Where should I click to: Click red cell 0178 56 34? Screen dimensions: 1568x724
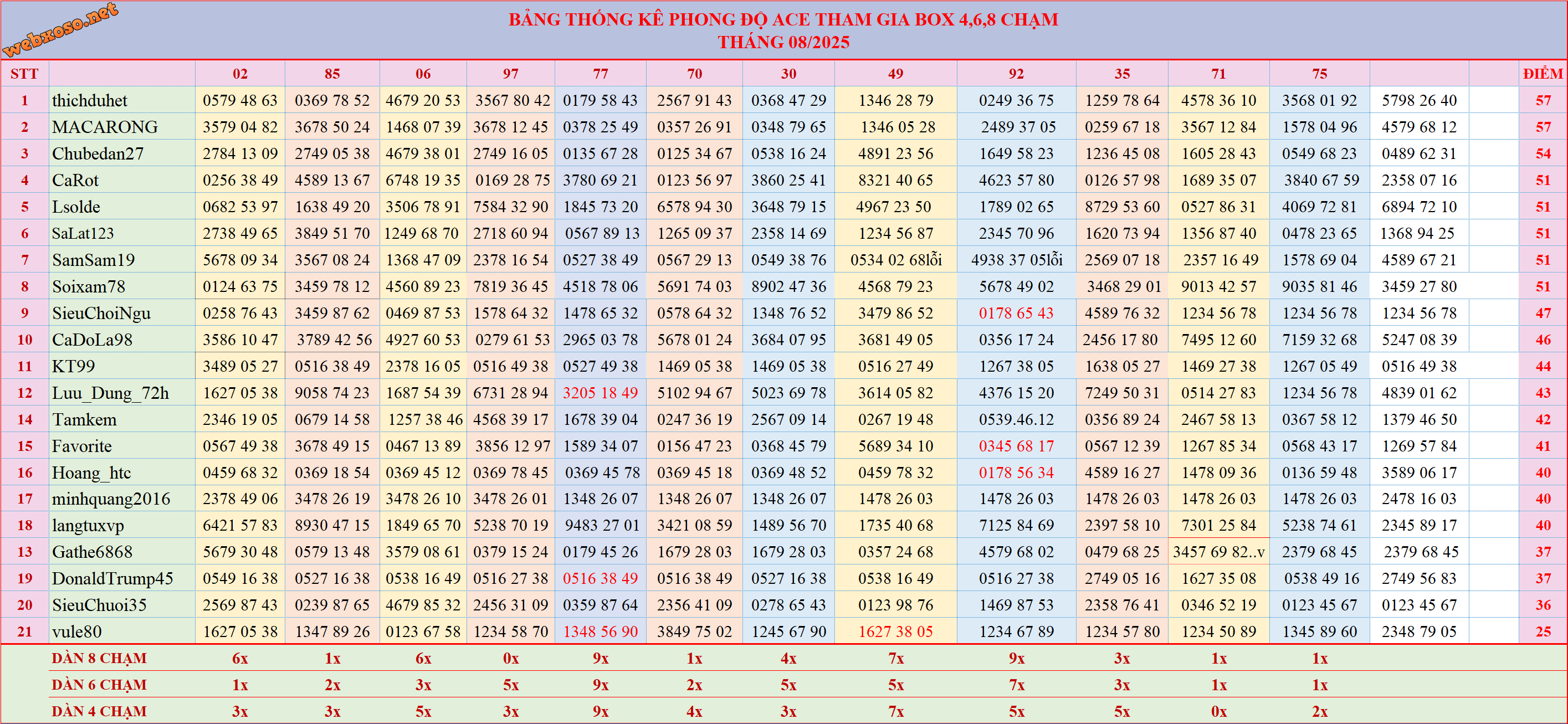pyautogui.click(x=1016, y=472)
